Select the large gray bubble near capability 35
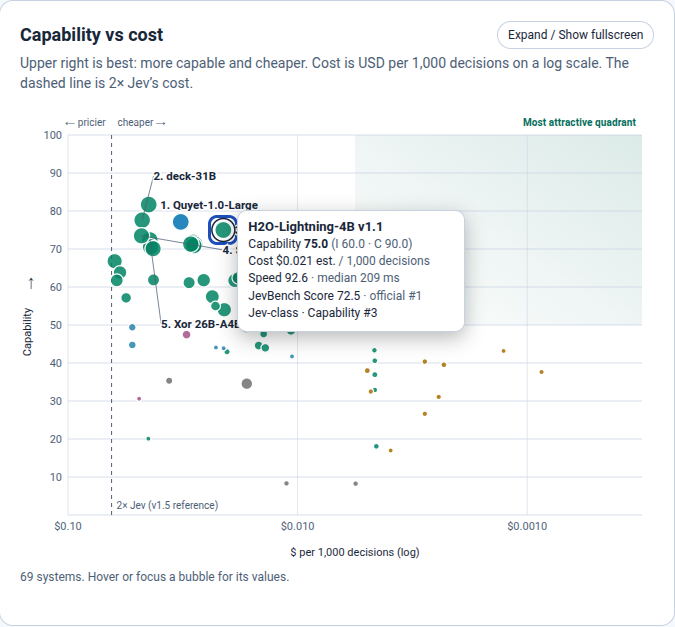 [x=247, y=384]
